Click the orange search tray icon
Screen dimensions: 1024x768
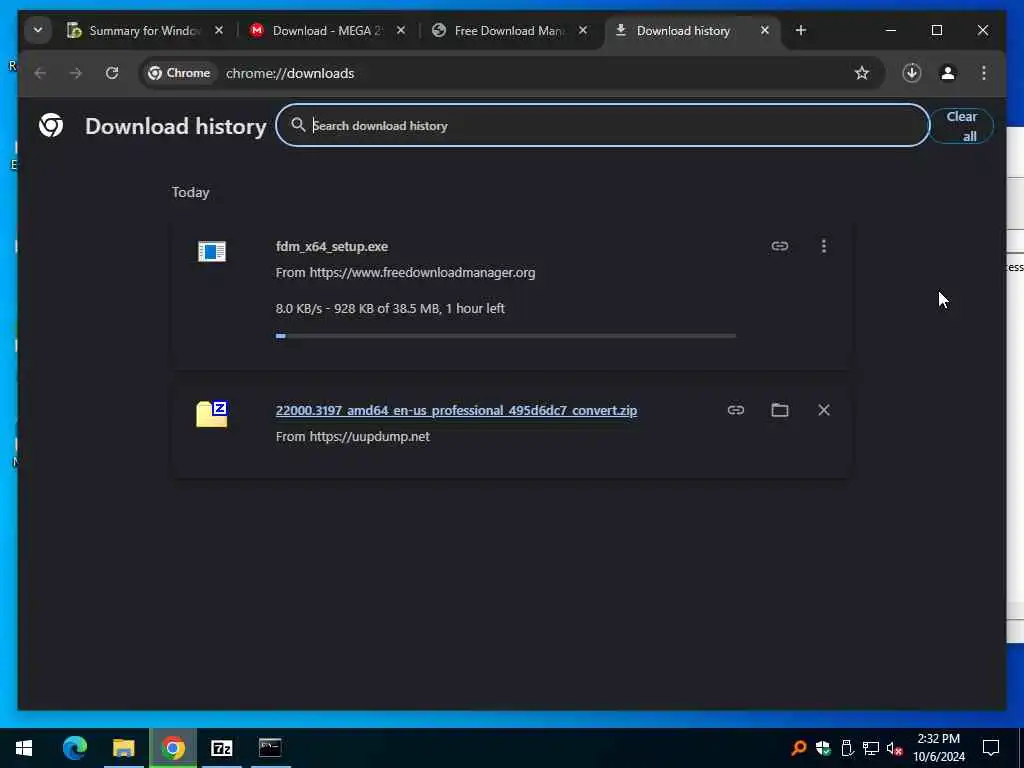pos(798,748)
